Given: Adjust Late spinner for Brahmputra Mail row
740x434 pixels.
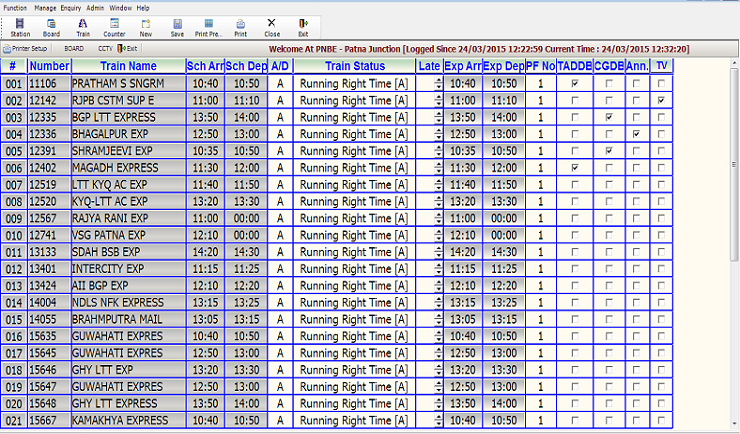Looking at the screenshot, I should click(438, 319).
